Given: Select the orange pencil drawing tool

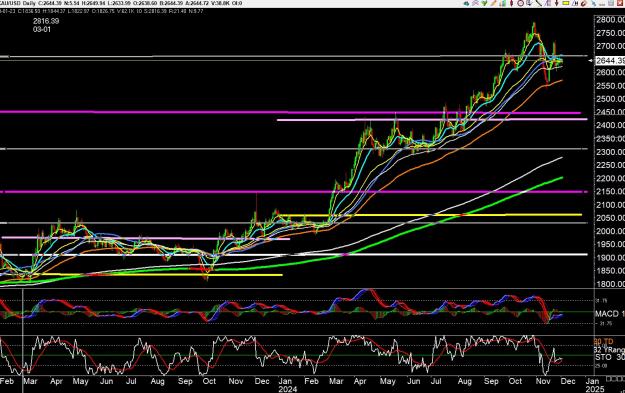Looking at the screenshot, I should click(x=493, y=3).
